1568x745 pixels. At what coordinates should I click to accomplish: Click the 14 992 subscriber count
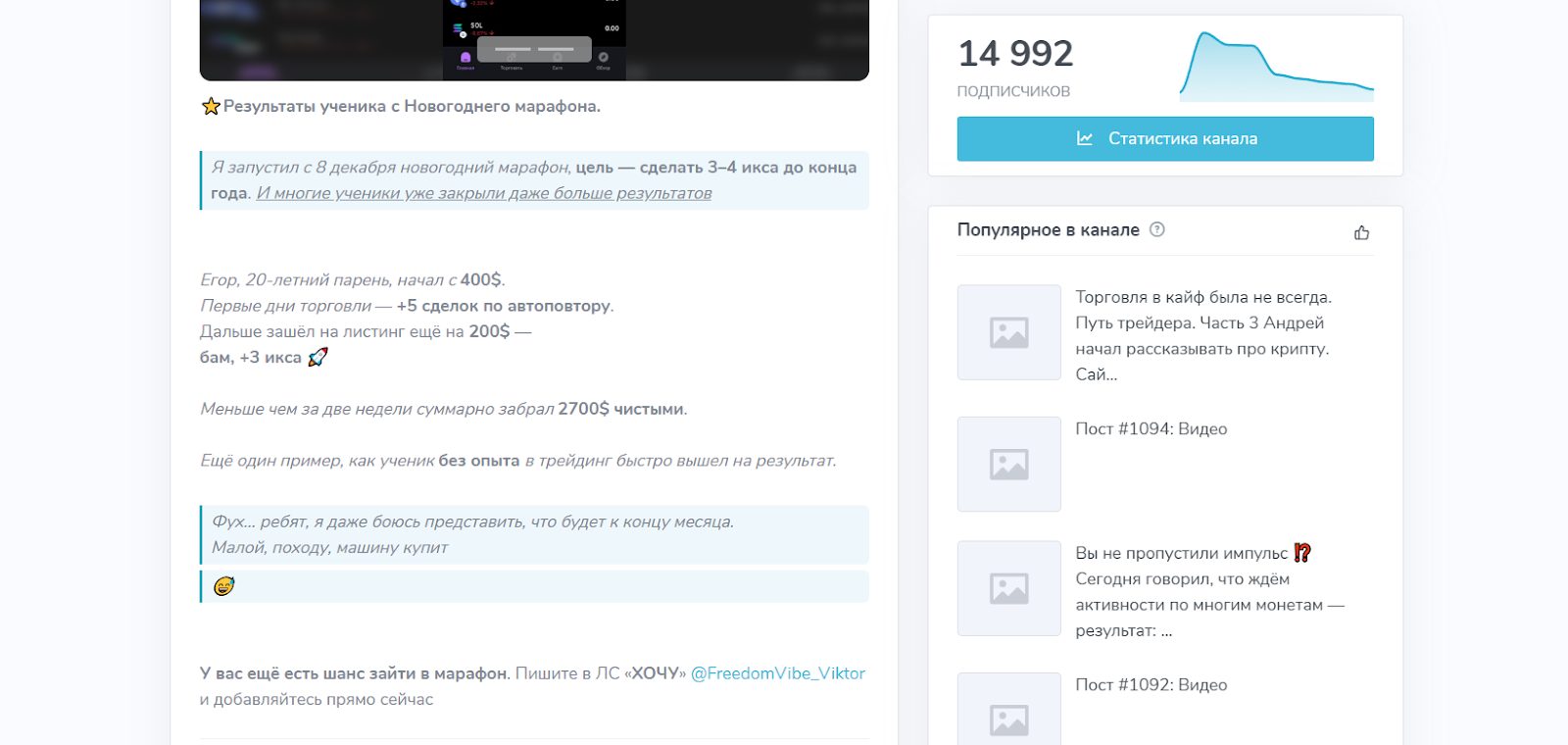[1015, 53]
